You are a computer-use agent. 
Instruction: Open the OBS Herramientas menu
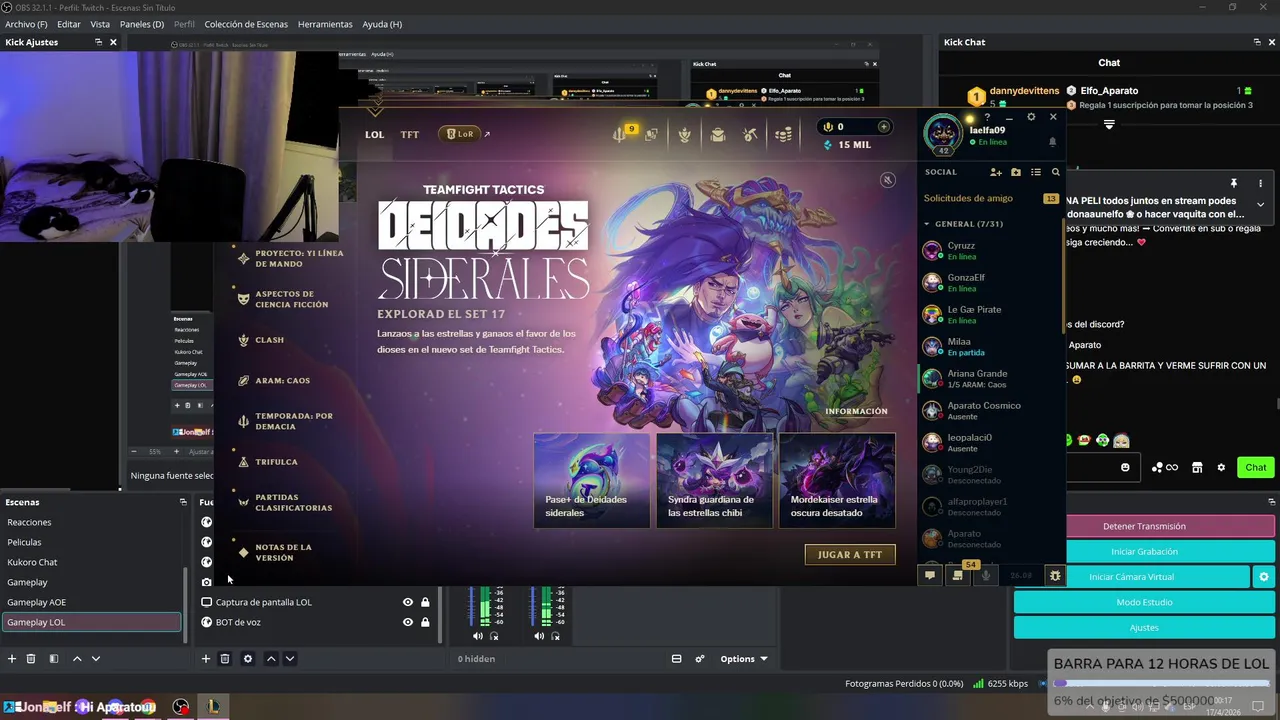tap(325, 24)
